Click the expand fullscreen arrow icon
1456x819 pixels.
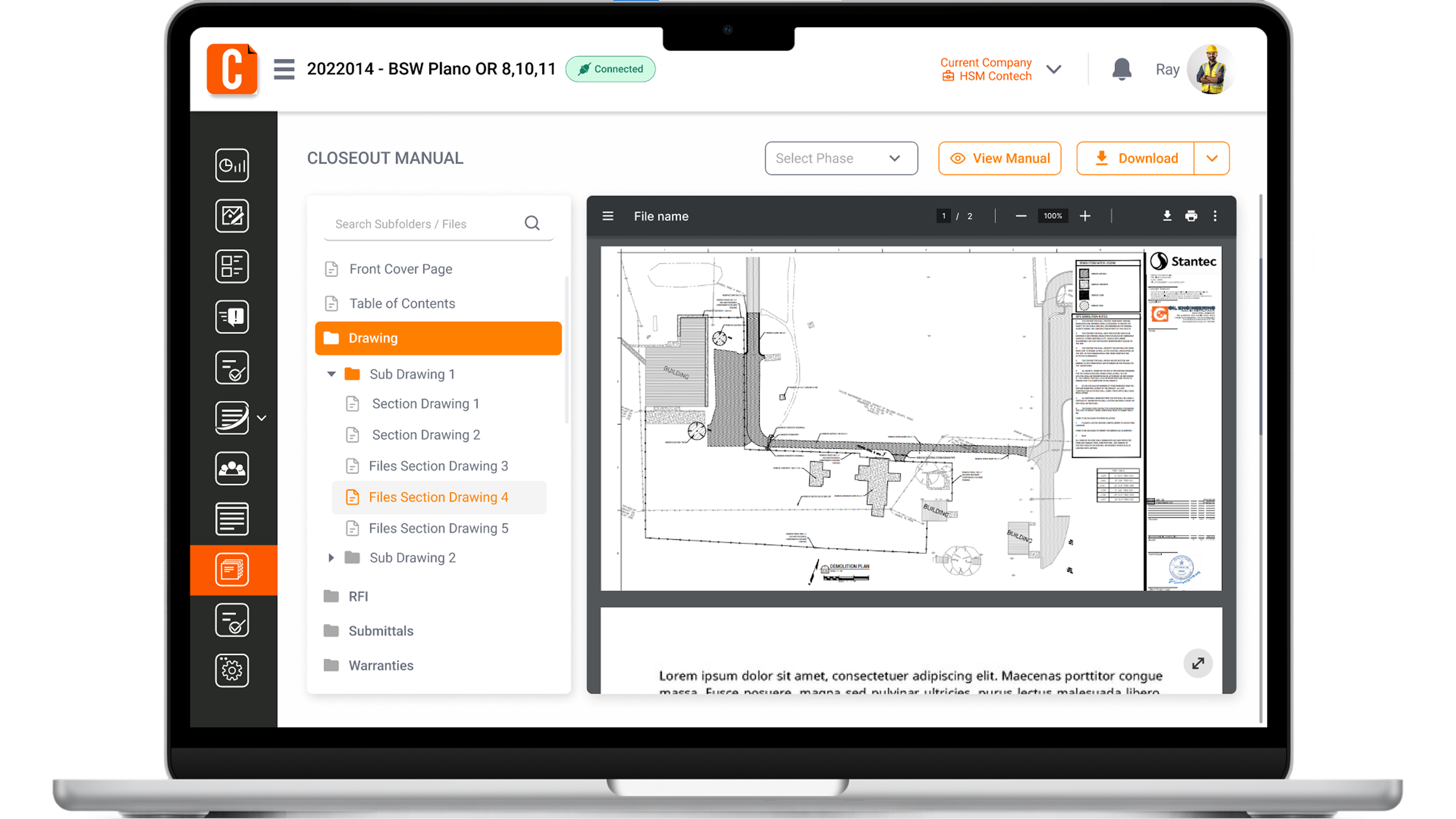1198,663
